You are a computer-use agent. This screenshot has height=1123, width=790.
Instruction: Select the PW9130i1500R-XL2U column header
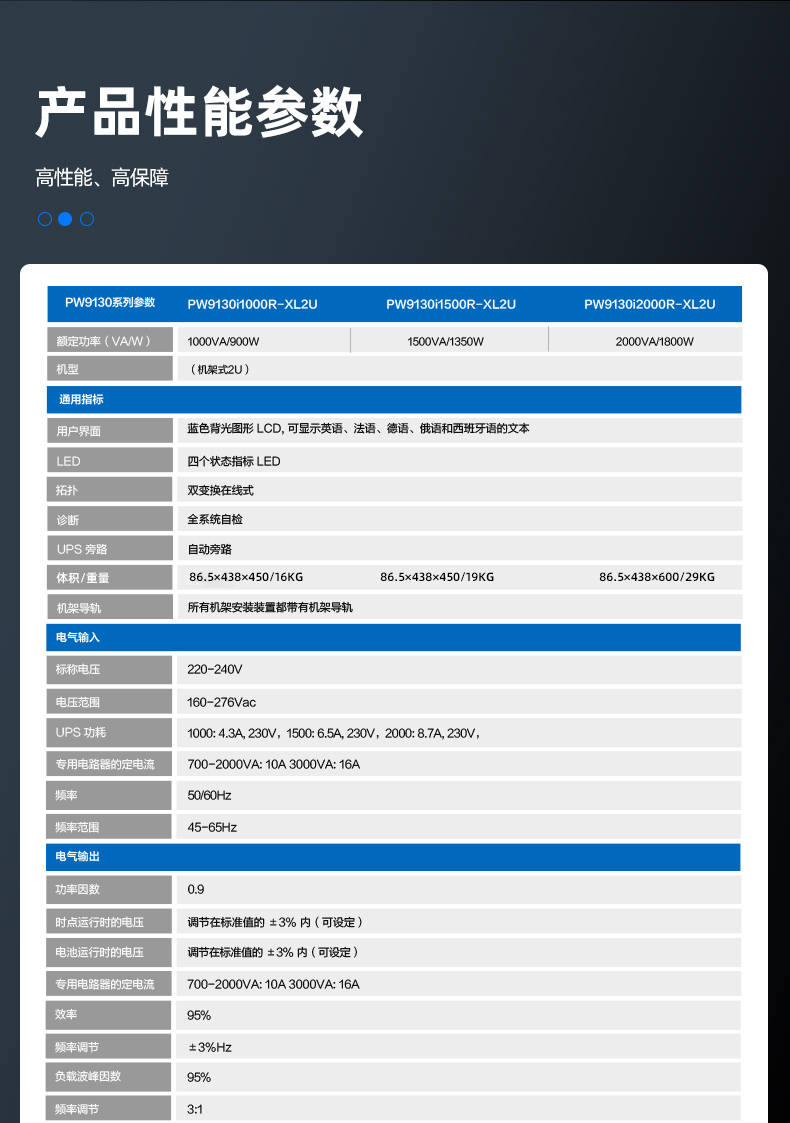point(451,304)
